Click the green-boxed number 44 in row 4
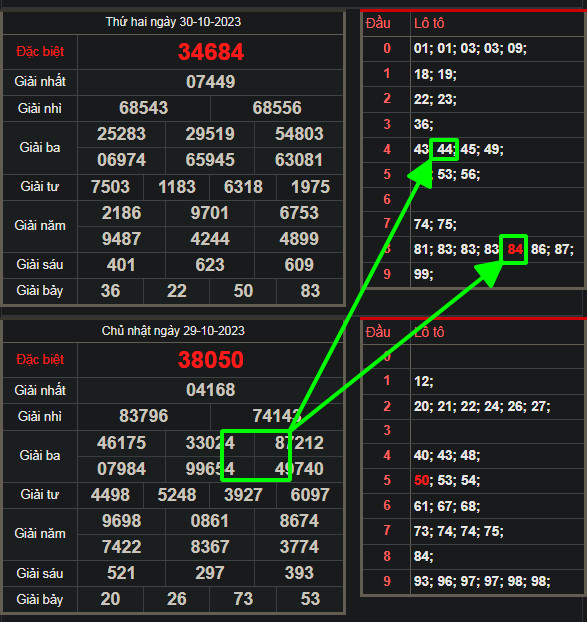Viewport: 587px width, 622px height. (x=445, y=150)
